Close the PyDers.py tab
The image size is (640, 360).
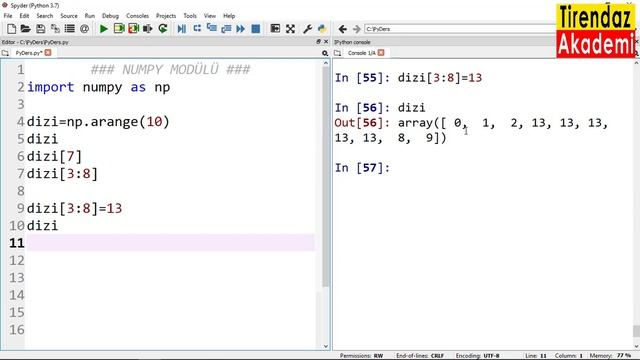[x=48, y=53]
